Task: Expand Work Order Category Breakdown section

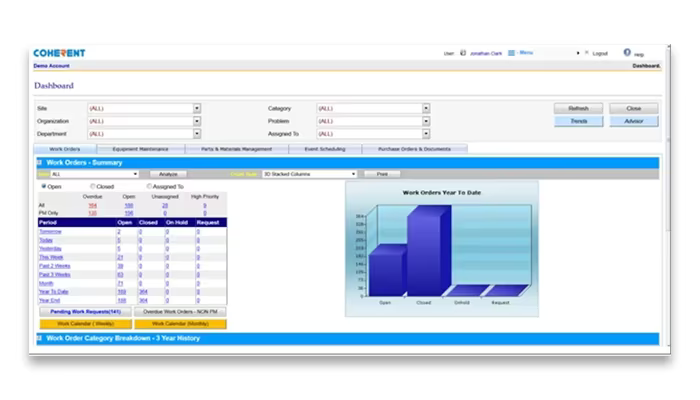Action: click(39, 338)
